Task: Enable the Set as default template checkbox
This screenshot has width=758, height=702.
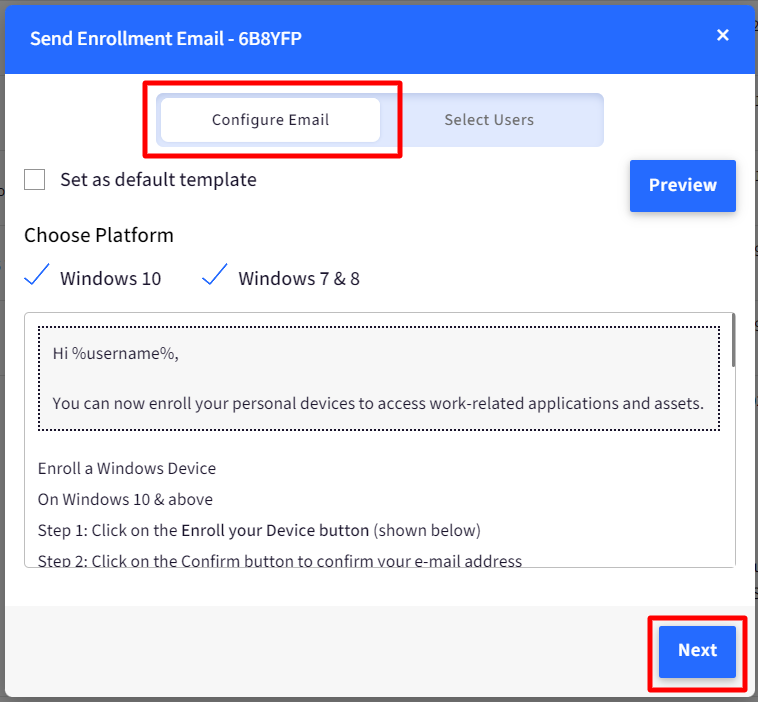Action: tap(34, 179)
